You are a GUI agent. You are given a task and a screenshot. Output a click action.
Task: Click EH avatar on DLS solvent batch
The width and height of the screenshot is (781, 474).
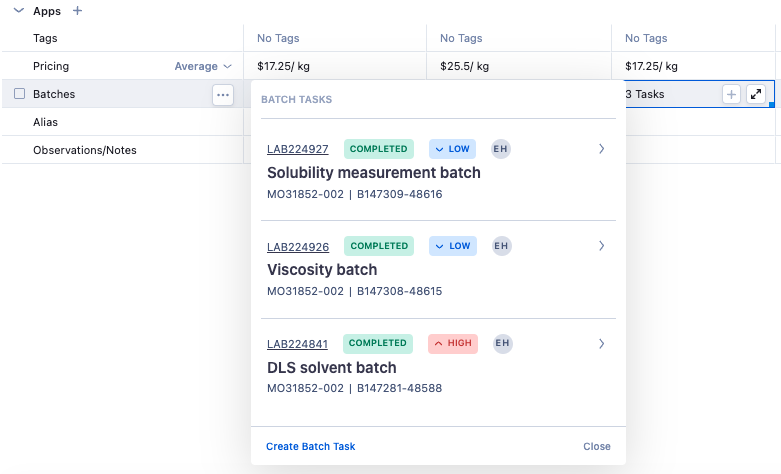click(501, 343)
